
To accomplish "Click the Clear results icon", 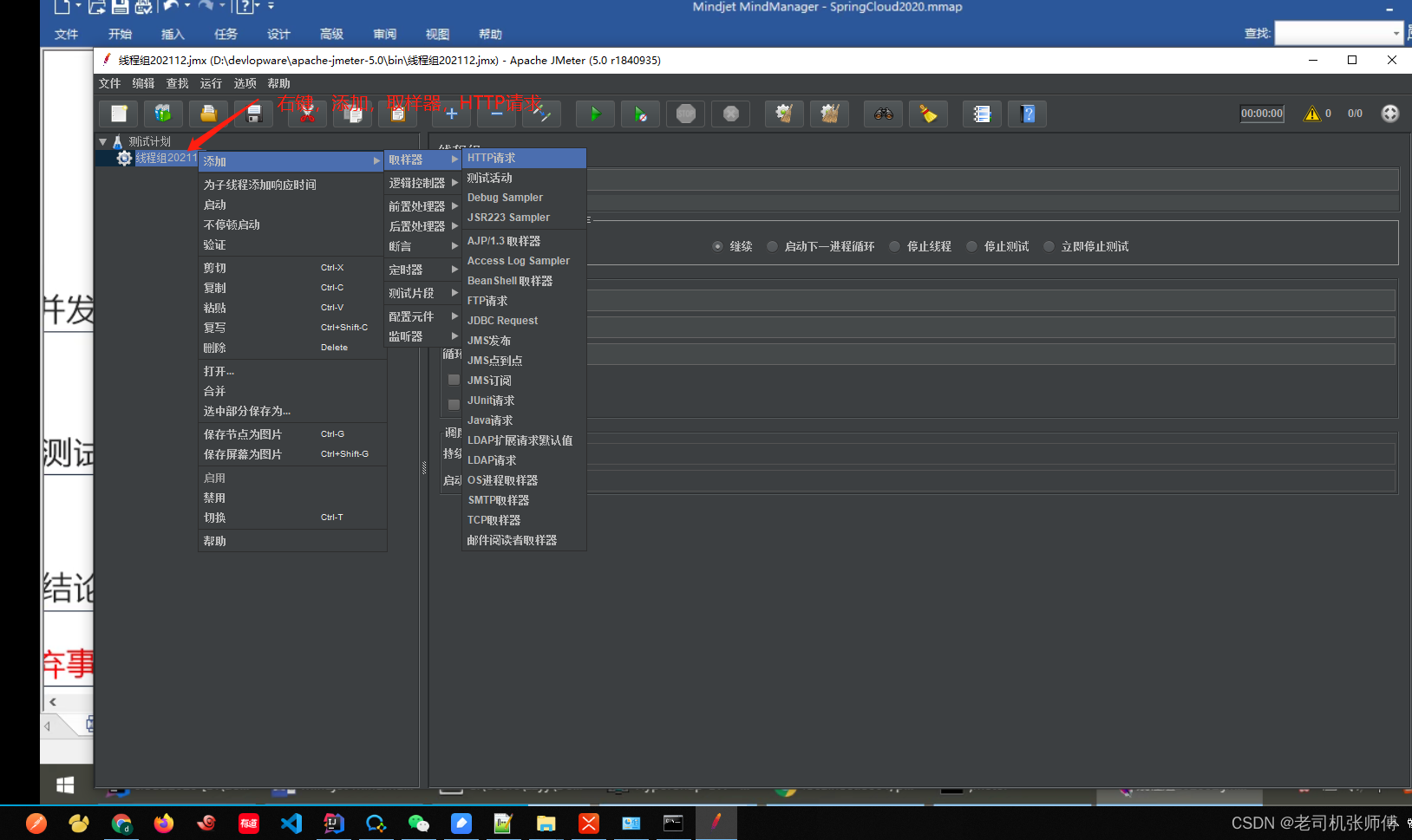I will (785, 114).
